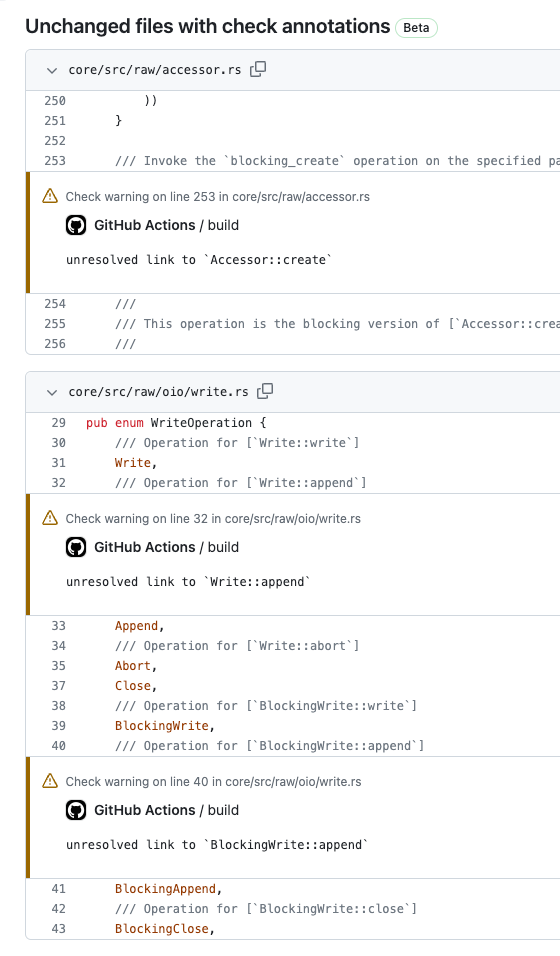Viewport: 560px width, 956px height.
Task: Select line number 43 in write.rs
Action: pos(58,929)
